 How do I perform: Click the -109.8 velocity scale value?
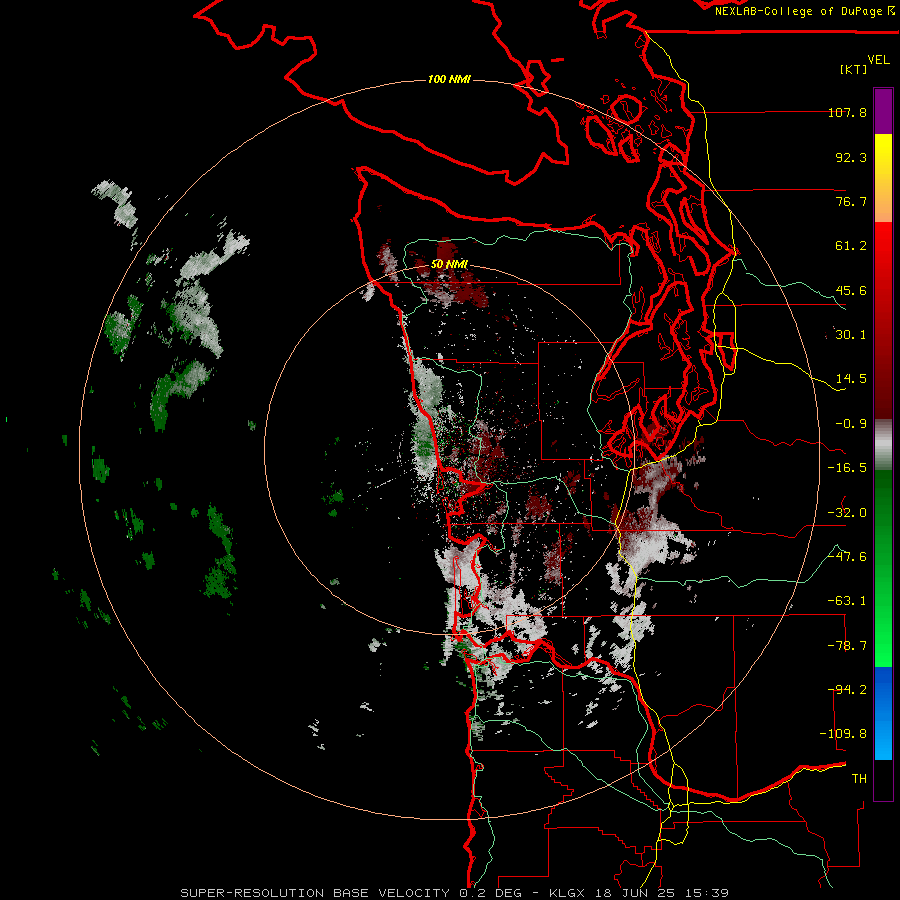(843, 734)
